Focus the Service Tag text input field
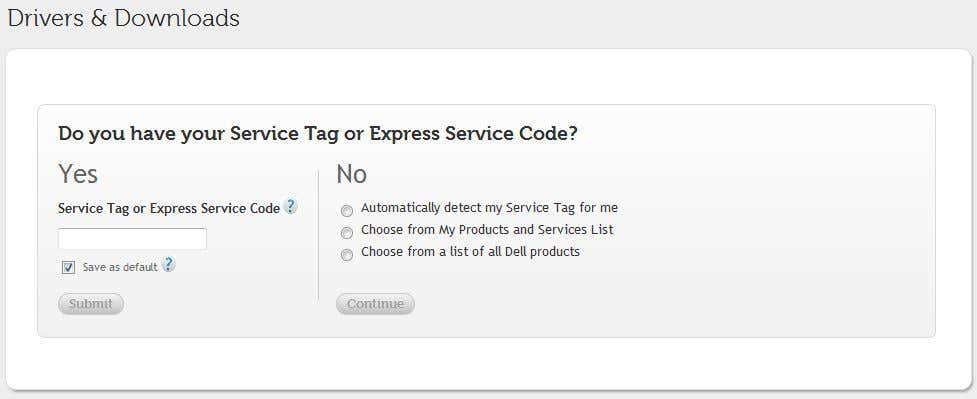 [132, 239]
